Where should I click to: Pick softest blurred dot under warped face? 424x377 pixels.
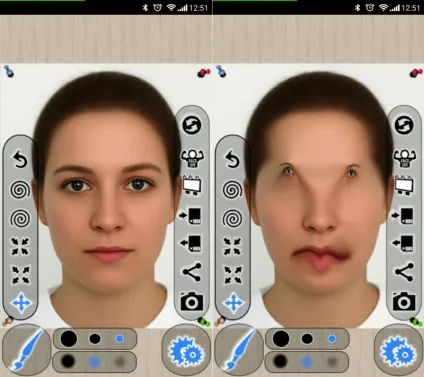pyautogui.click(x=332, y=361)
